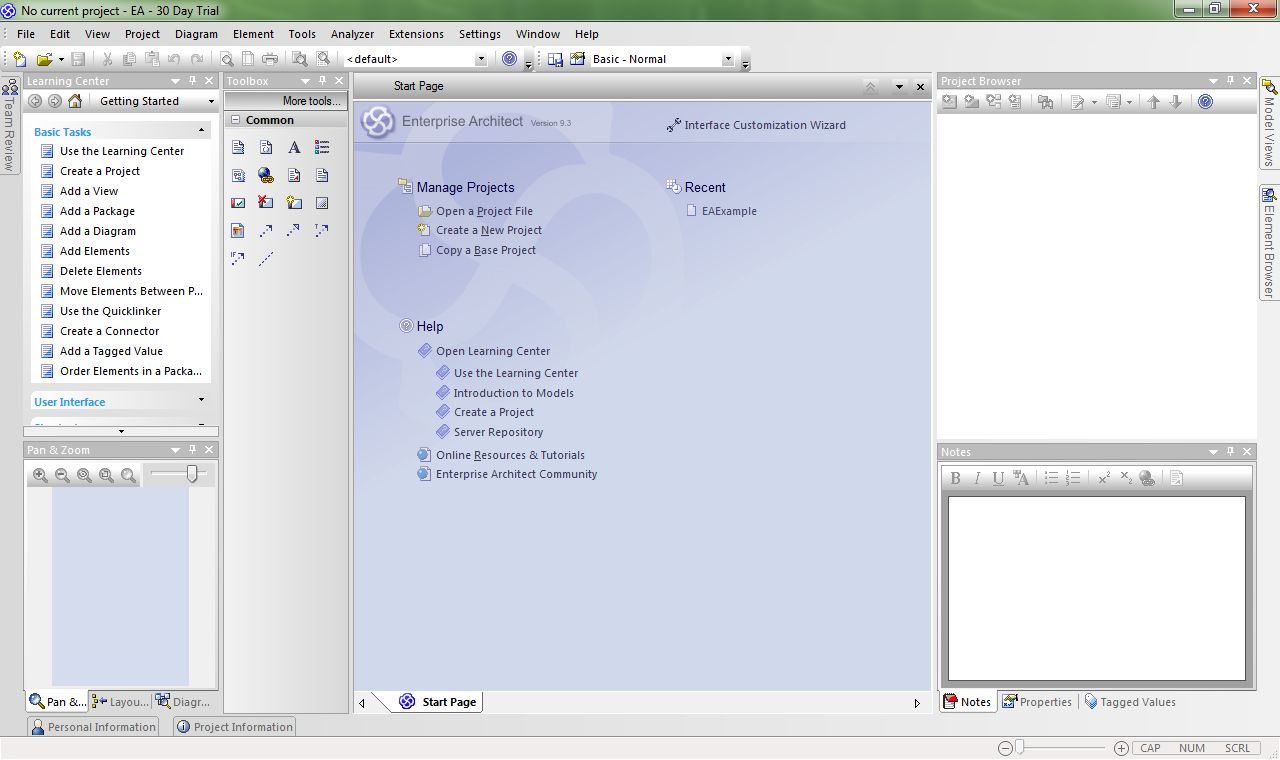Open the Getting Started dropdown in the Learning Center
The width and height of the screenshot is (1280, 760).
click(x=211, y=101)
